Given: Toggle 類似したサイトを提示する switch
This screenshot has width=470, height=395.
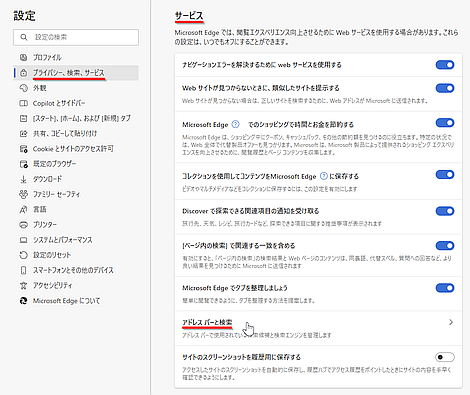Looking at the screenshot, I should click(x=445, y=88).
